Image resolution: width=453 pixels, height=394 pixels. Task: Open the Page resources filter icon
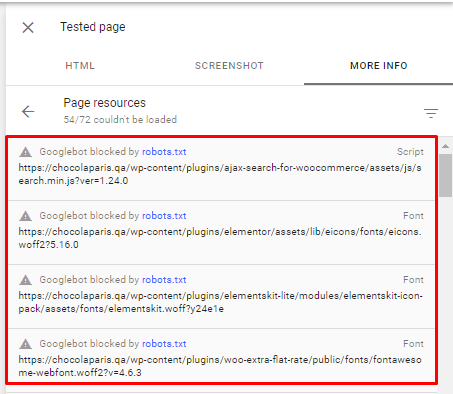click(431, 113)
